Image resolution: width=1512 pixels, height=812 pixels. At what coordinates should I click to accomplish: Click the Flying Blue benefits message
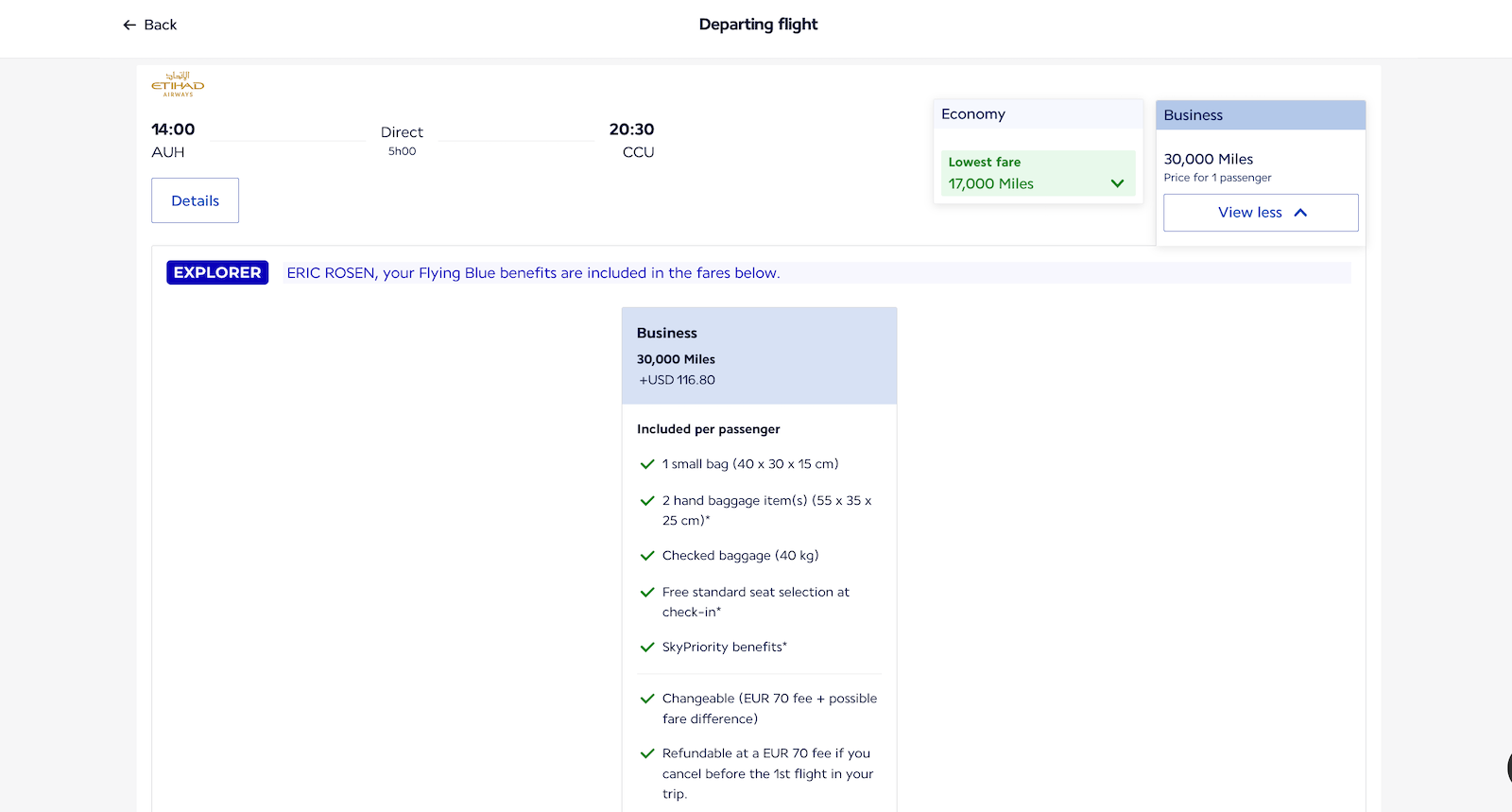tap(533, 273)
